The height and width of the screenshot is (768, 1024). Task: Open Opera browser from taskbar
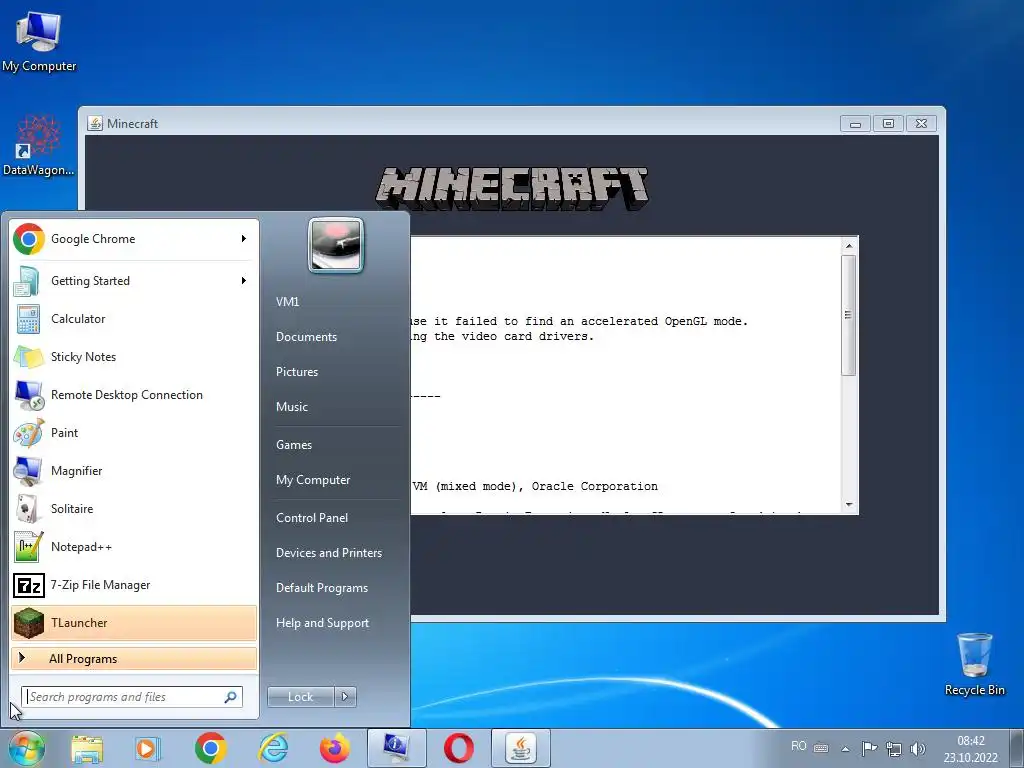pos(458,748)
